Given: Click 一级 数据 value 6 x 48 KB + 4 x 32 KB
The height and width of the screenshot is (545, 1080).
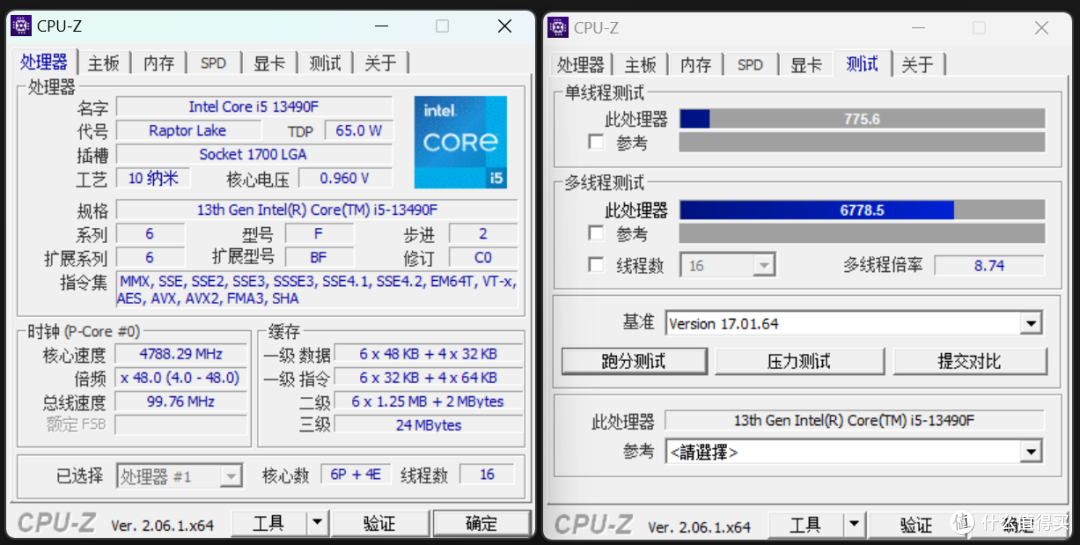Looking at the screenshot, I should coord(428,354).
